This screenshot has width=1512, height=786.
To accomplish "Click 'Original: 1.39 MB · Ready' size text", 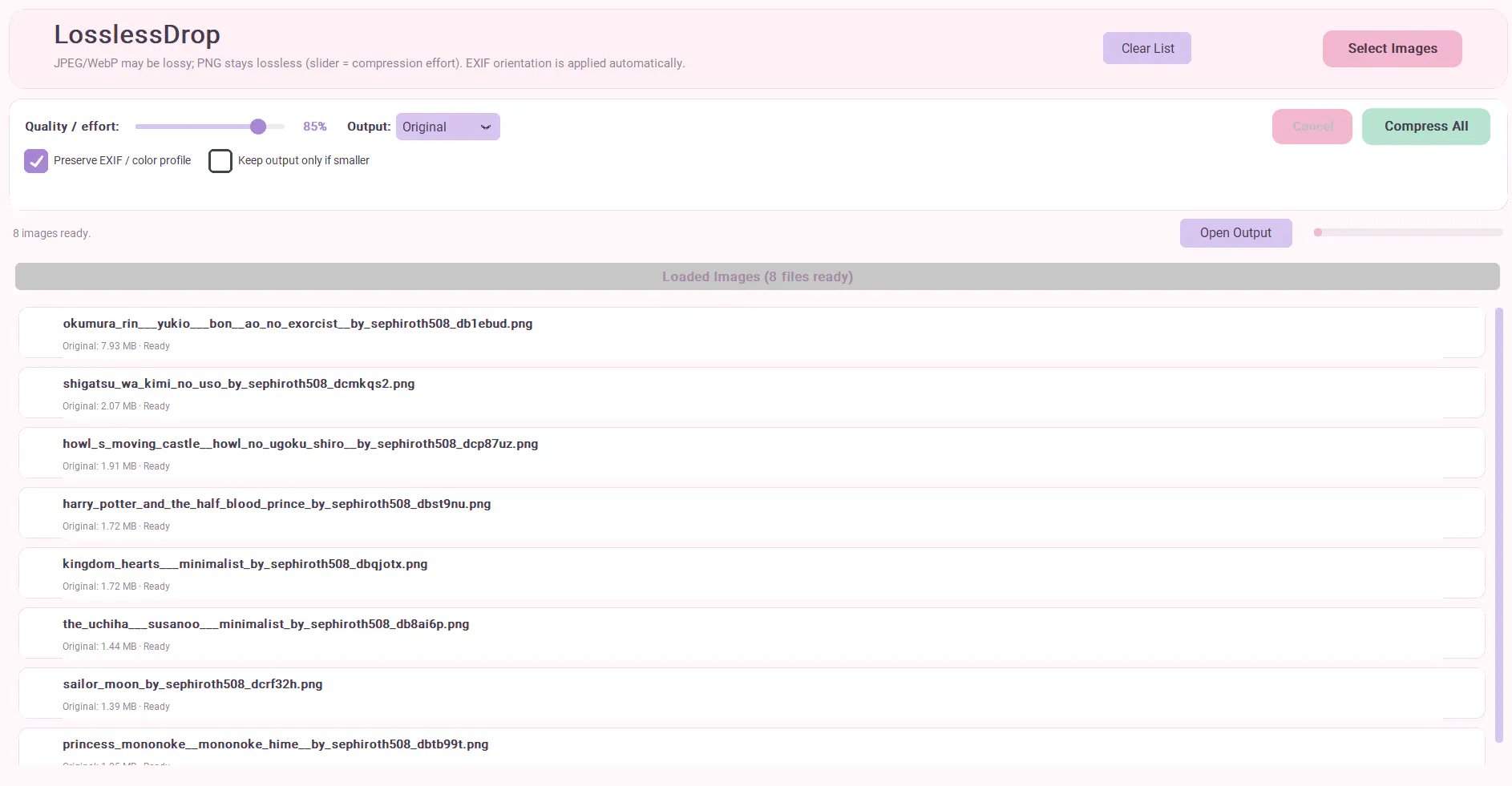I will point(116,707).
